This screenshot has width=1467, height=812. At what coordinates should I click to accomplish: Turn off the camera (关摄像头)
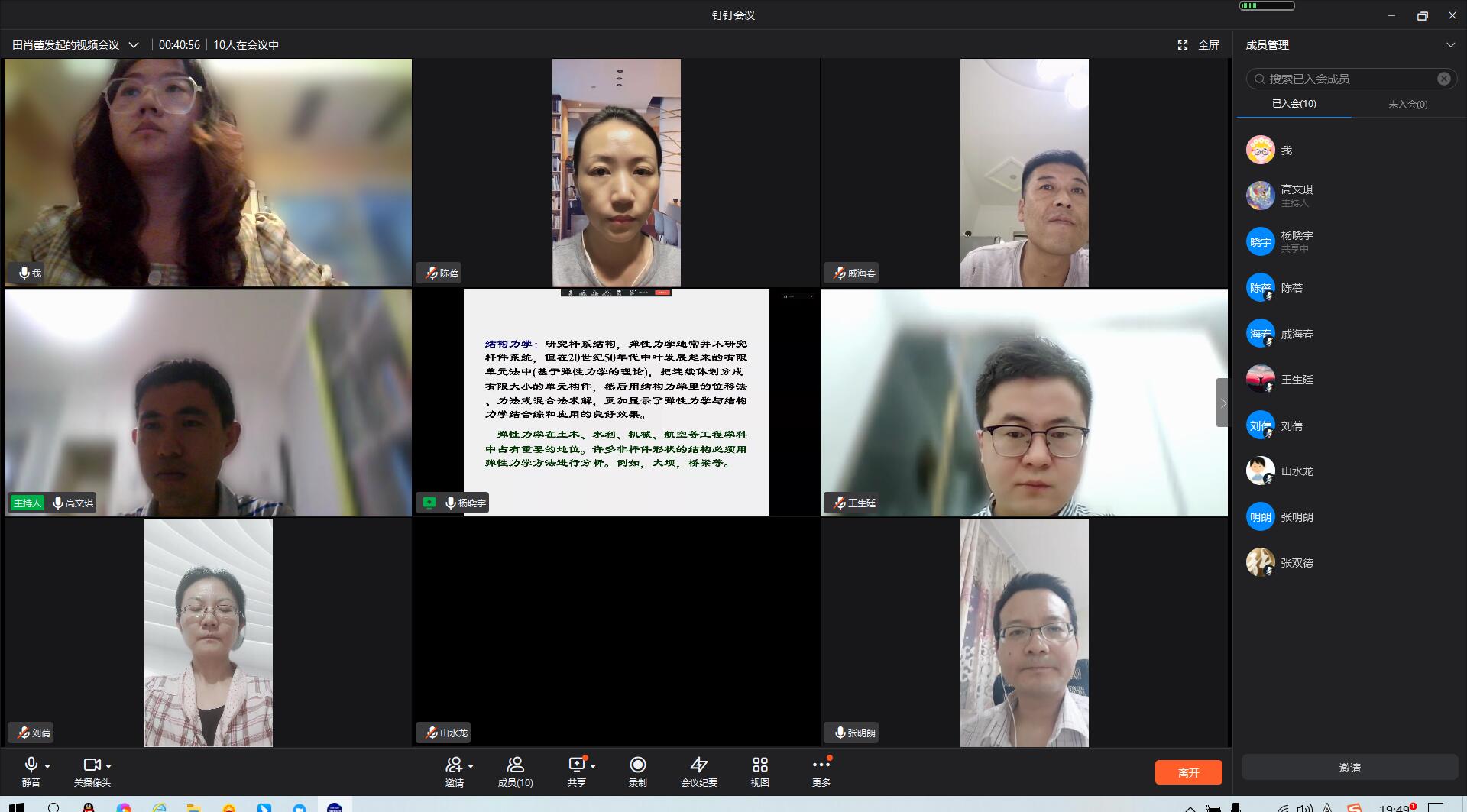pyautogui.click(x=92, y=765)
